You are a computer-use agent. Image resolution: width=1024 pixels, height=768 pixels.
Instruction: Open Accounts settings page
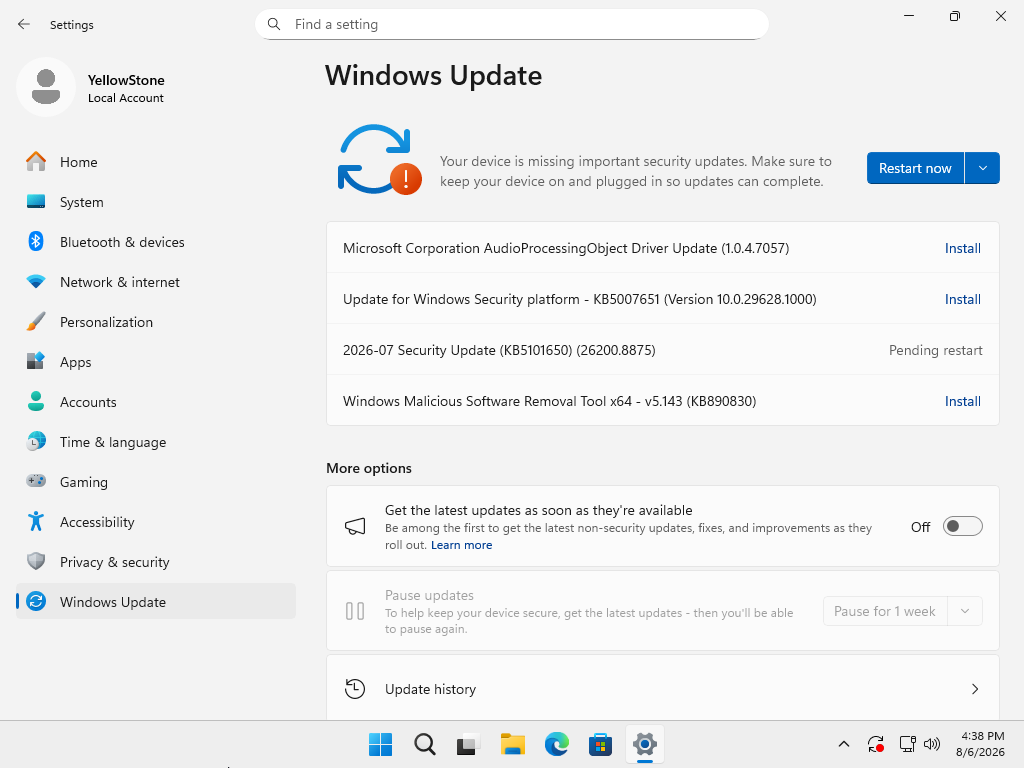[x=156, y=402]
